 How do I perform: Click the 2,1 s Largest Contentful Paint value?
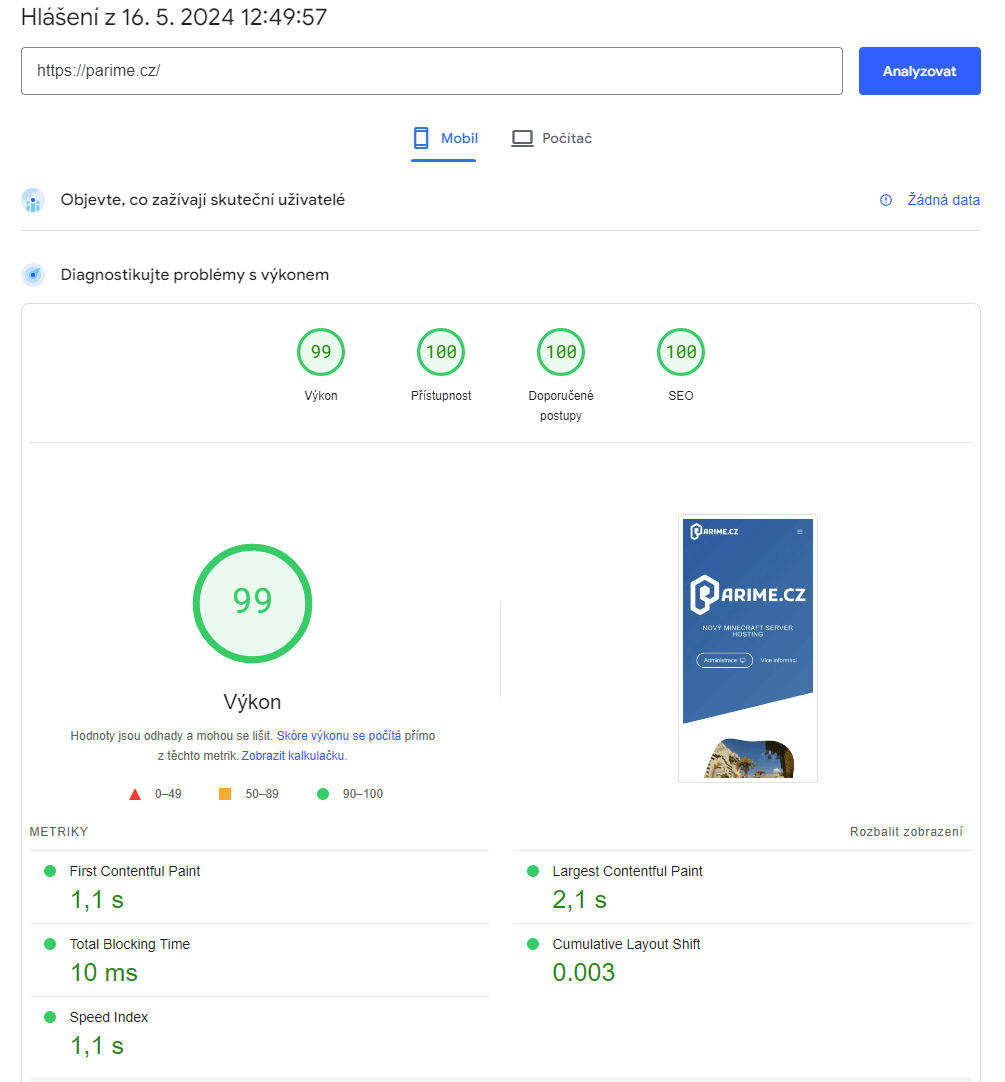pyautogui.click(x=580, y=900)
